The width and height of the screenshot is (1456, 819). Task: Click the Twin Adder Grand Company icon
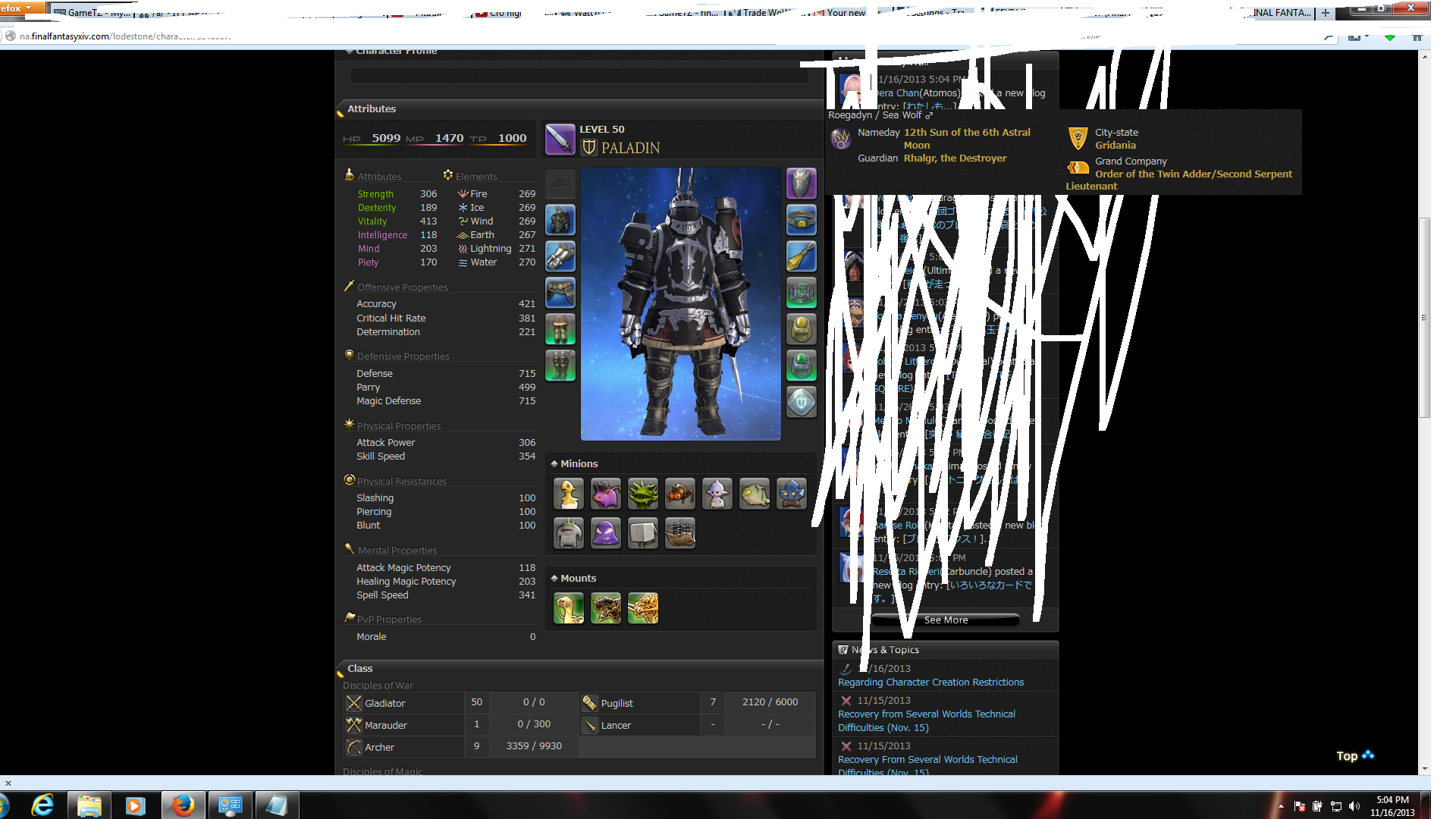click(1078, 168)
